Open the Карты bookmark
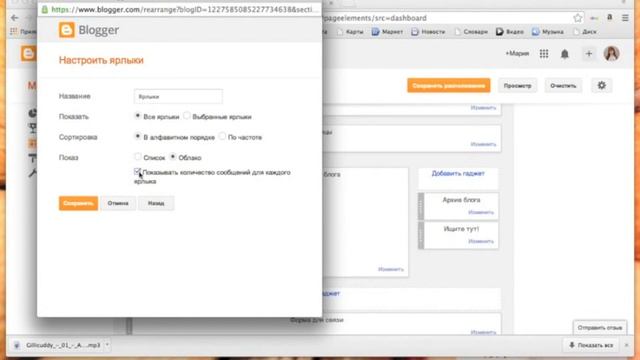The height and width of the screenshot is (360, 640). pyautogui.click(x=350, y=32)
